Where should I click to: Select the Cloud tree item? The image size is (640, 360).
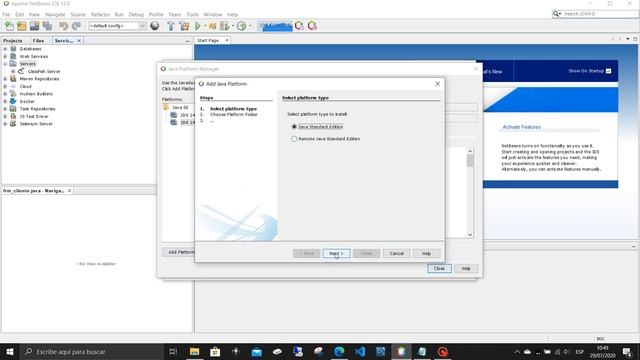25,87
